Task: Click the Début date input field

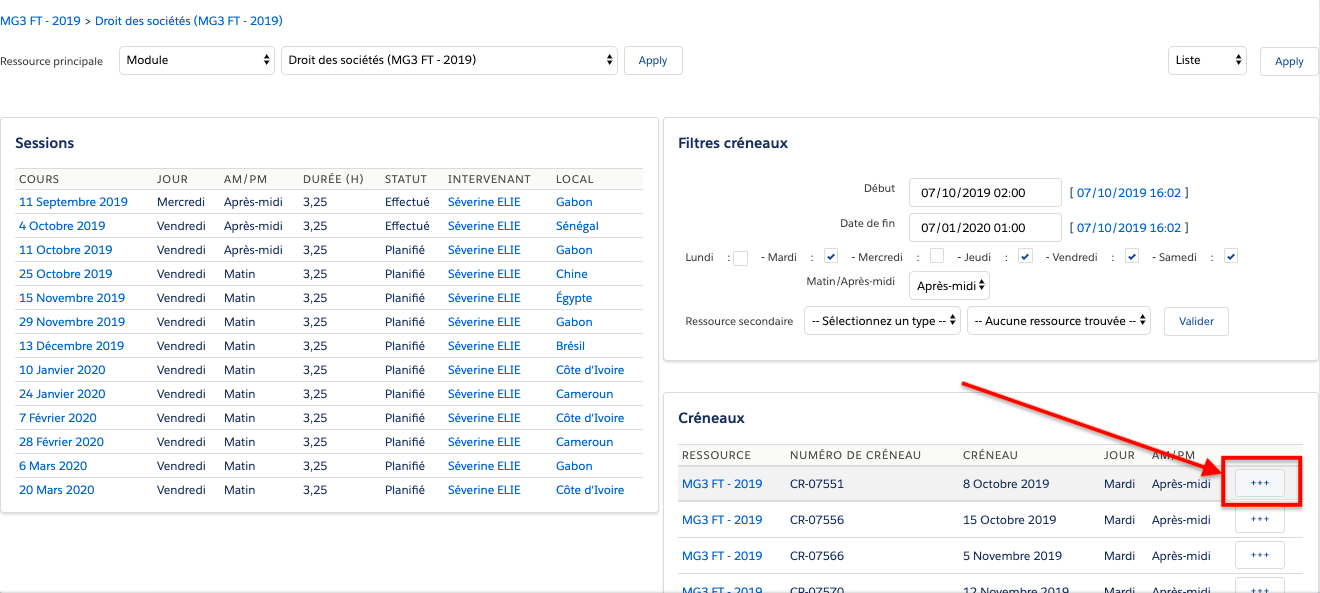Action: 985,192
